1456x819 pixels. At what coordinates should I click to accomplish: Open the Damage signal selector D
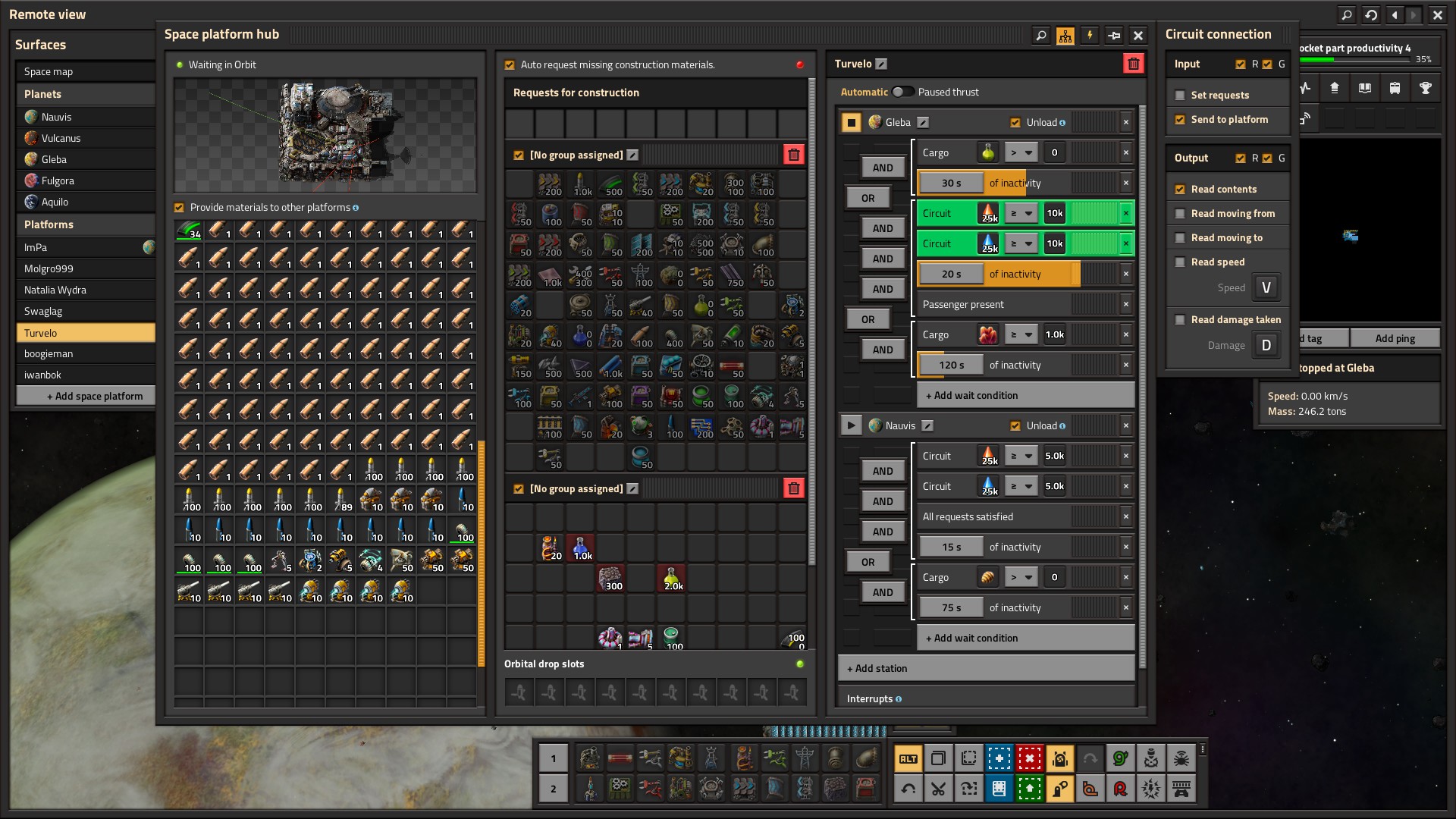click(1266, 345)
